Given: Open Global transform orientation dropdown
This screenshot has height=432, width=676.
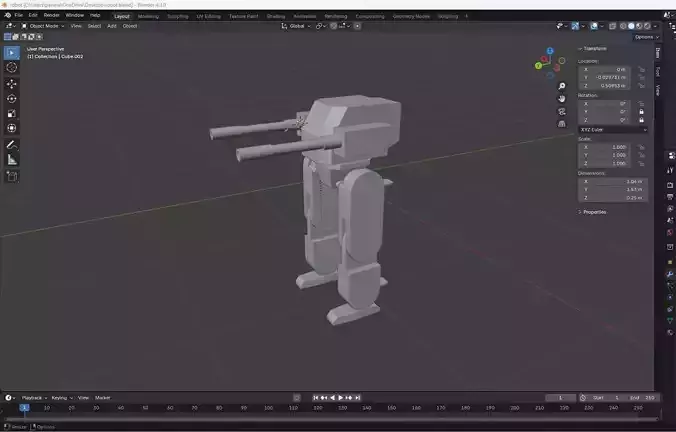Looking at the screenshot, I should [296, 26].
